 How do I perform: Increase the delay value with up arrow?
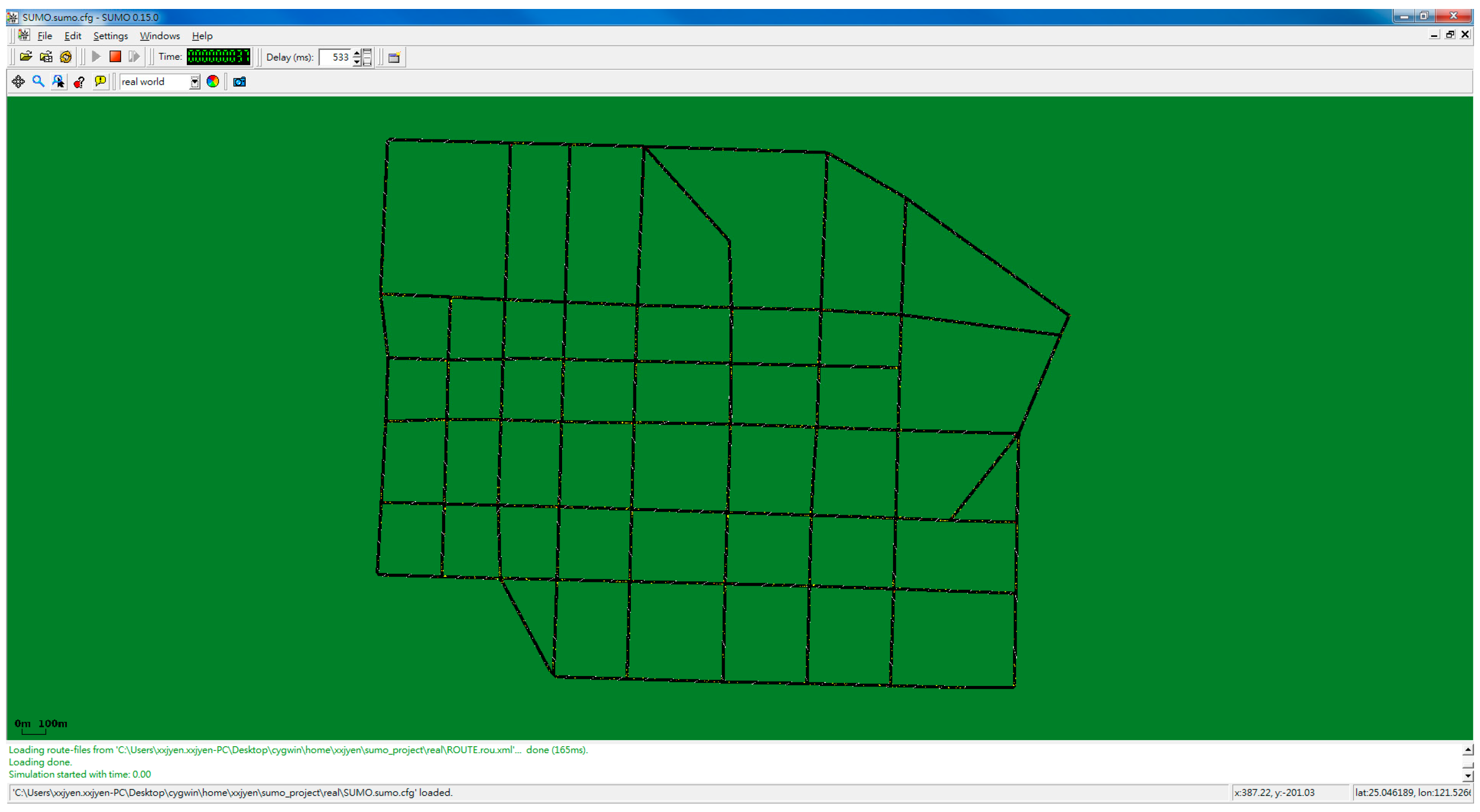point(357,53)
